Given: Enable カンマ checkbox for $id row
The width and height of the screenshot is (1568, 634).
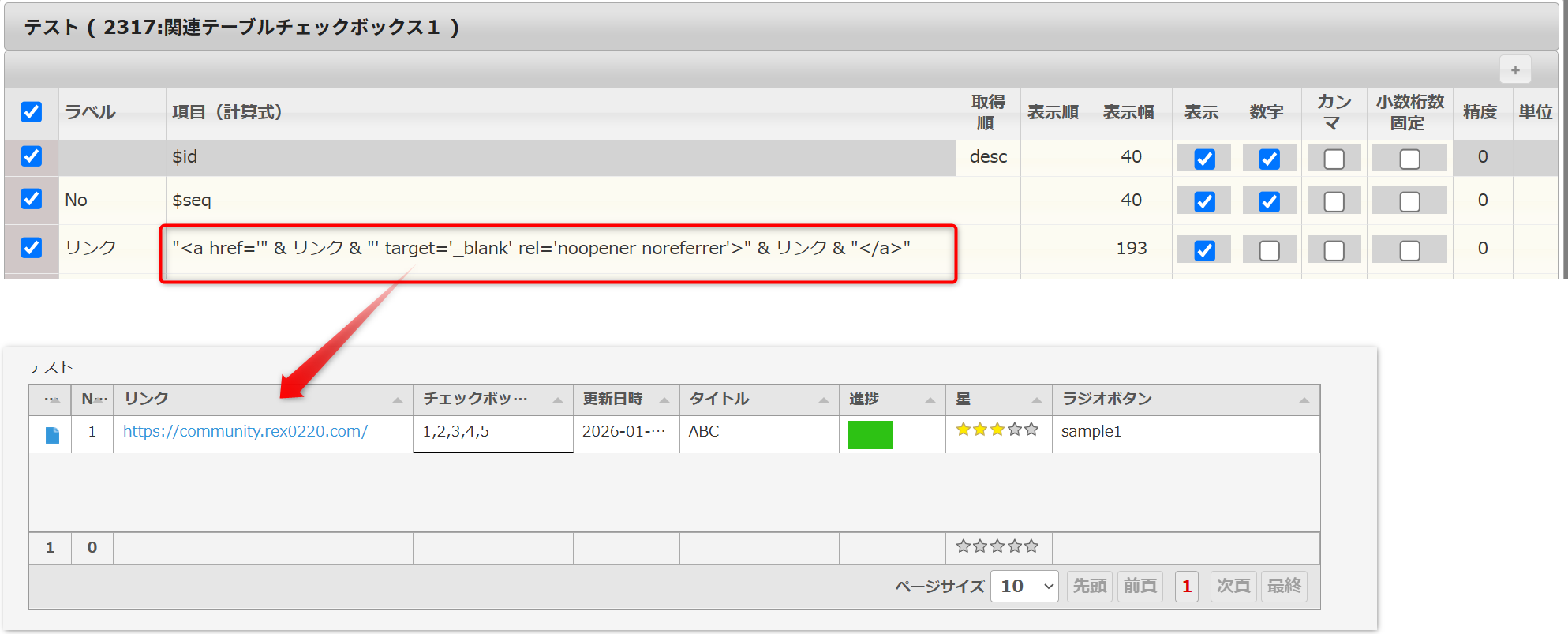Looking at the screenshot, I should point(1334,159).
